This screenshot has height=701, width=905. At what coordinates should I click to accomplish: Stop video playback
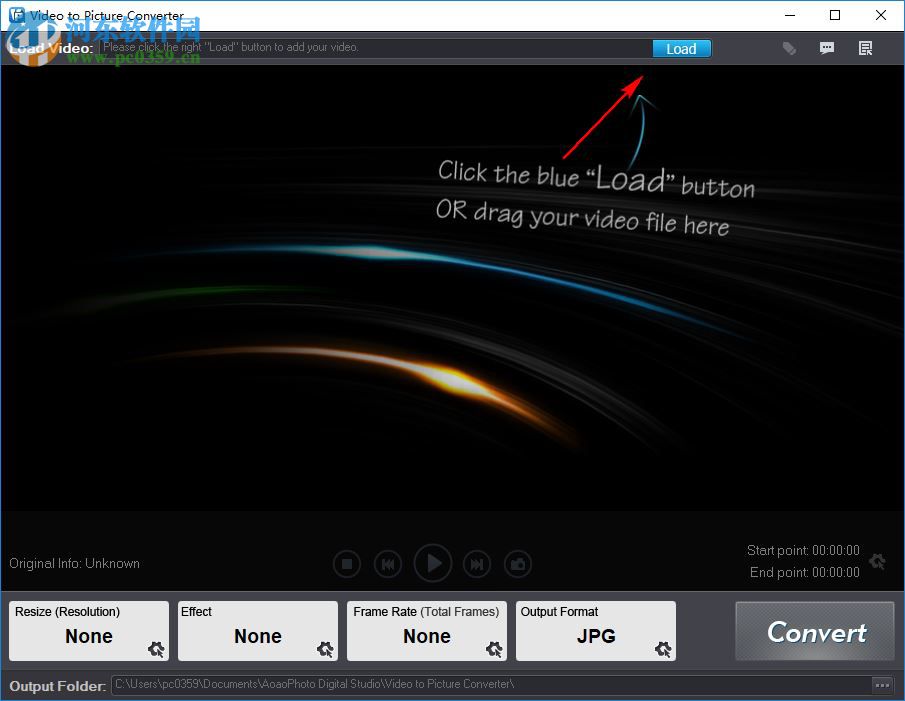[347, 563]
